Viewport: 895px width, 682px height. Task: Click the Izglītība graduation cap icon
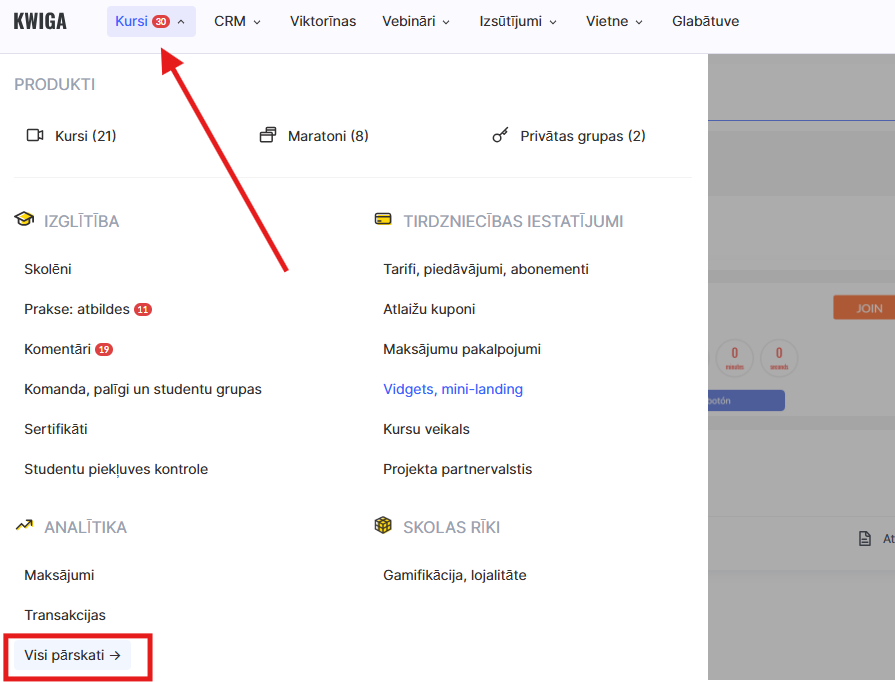(24, 220)
